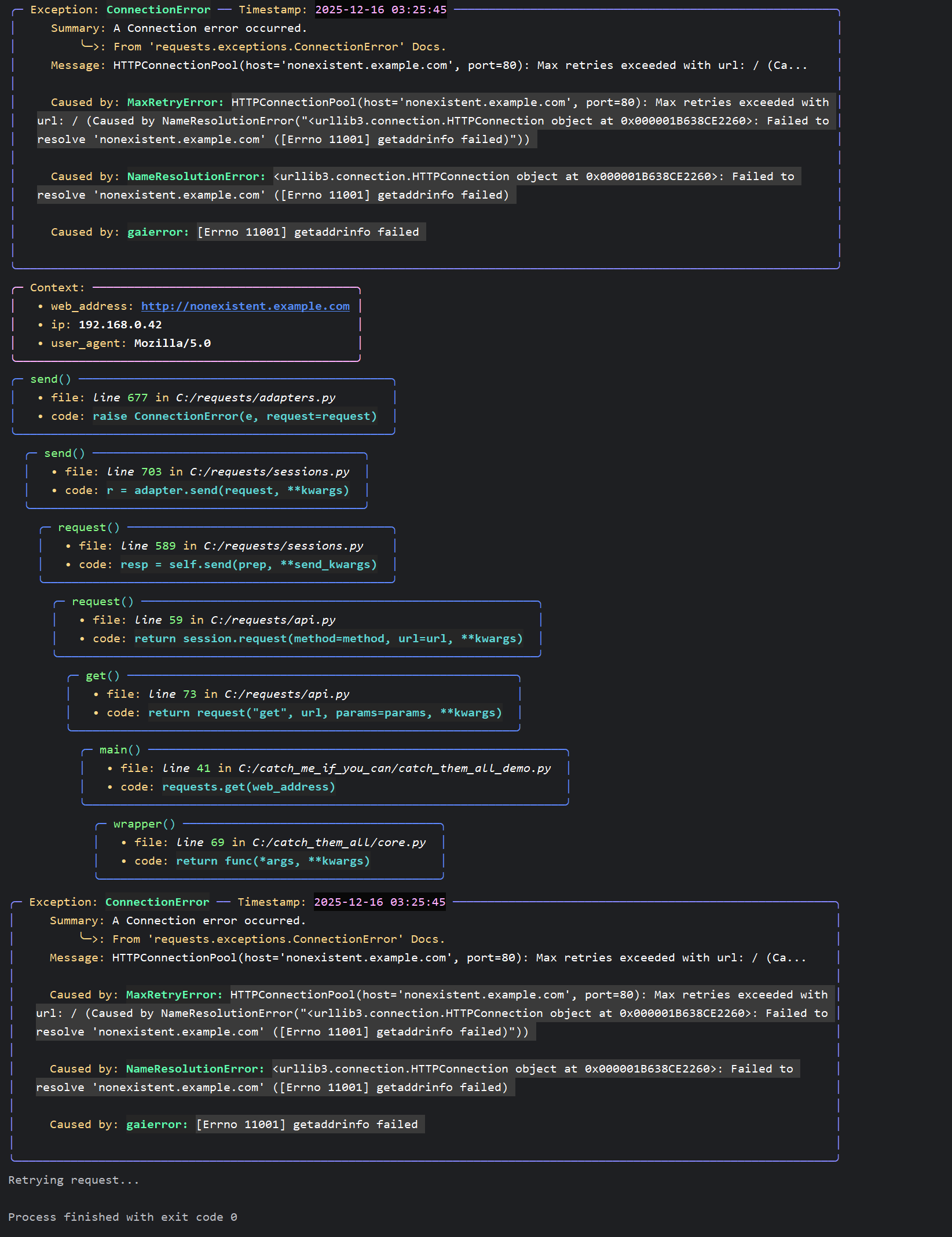Screen dimensions: 952x1237
Task: Click the main() frame title
Action: point(120,750)
